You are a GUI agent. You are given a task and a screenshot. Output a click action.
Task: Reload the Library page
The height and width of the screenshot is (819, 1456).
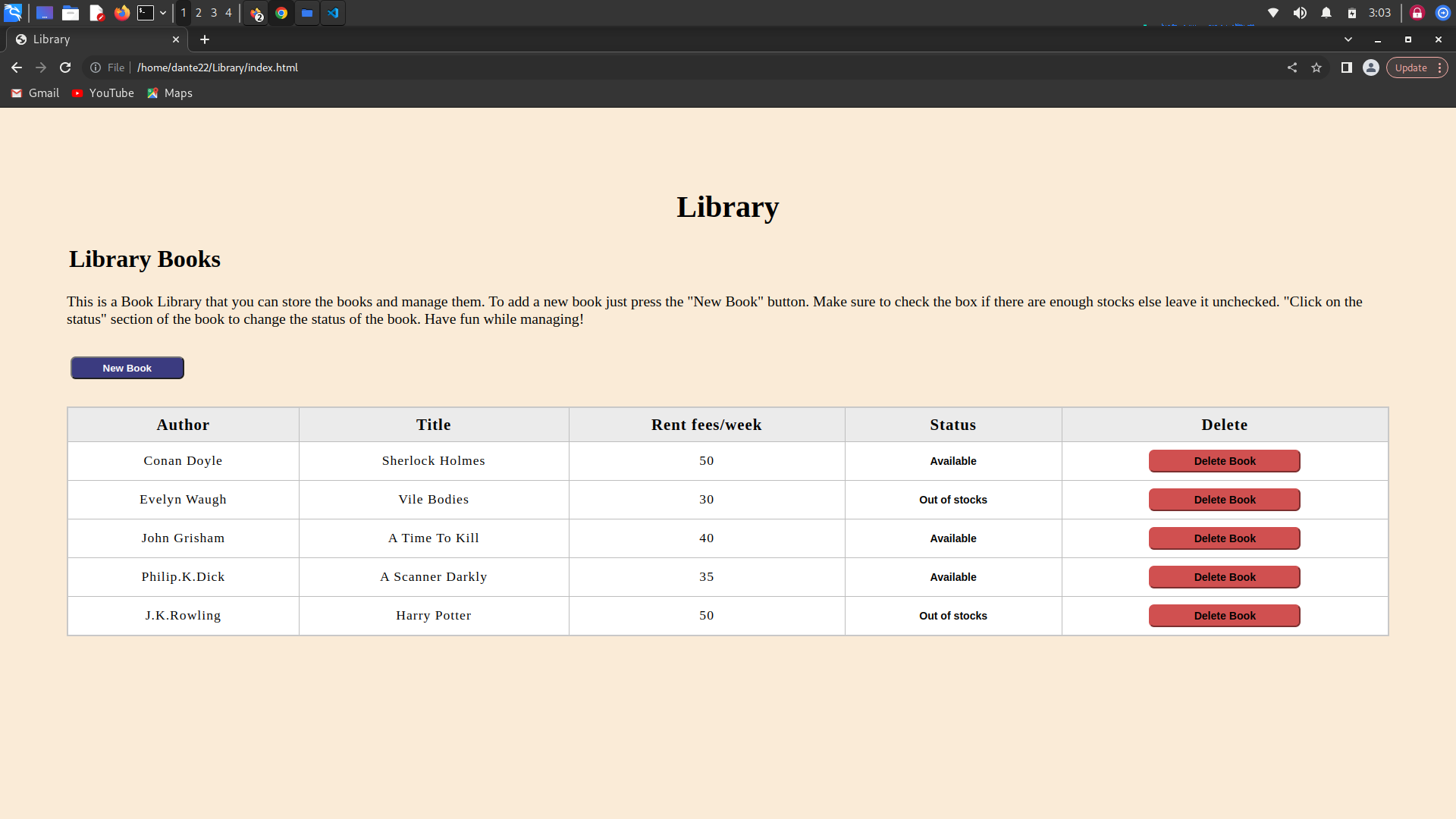pos(66,67)
